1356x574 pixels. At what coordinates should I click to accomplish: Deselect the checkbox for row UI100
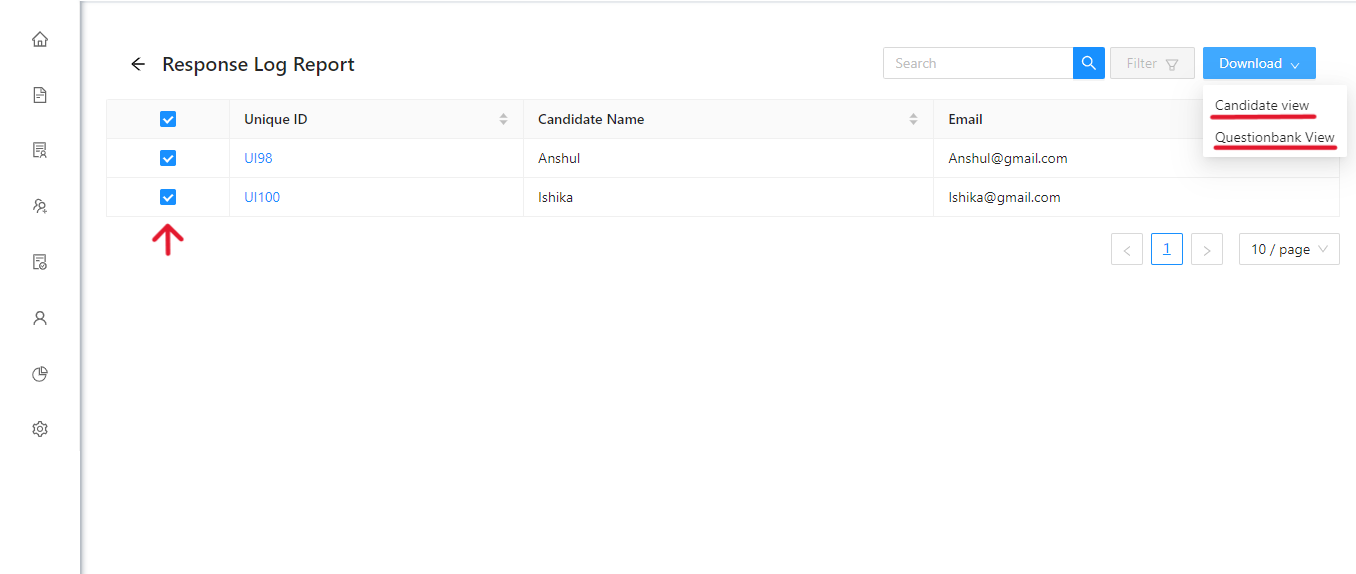pos(168,197)
